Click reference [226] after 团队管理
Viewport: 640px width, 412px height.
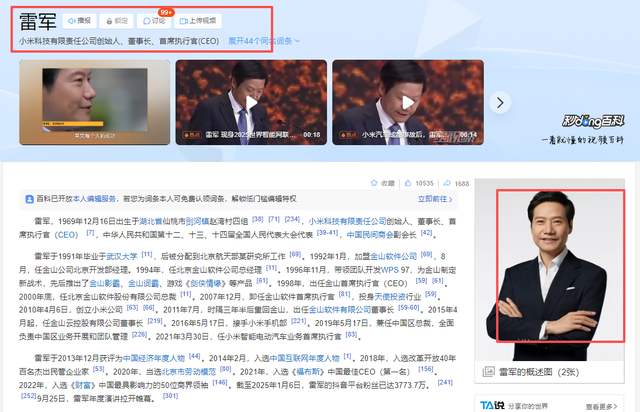[139, 334]
